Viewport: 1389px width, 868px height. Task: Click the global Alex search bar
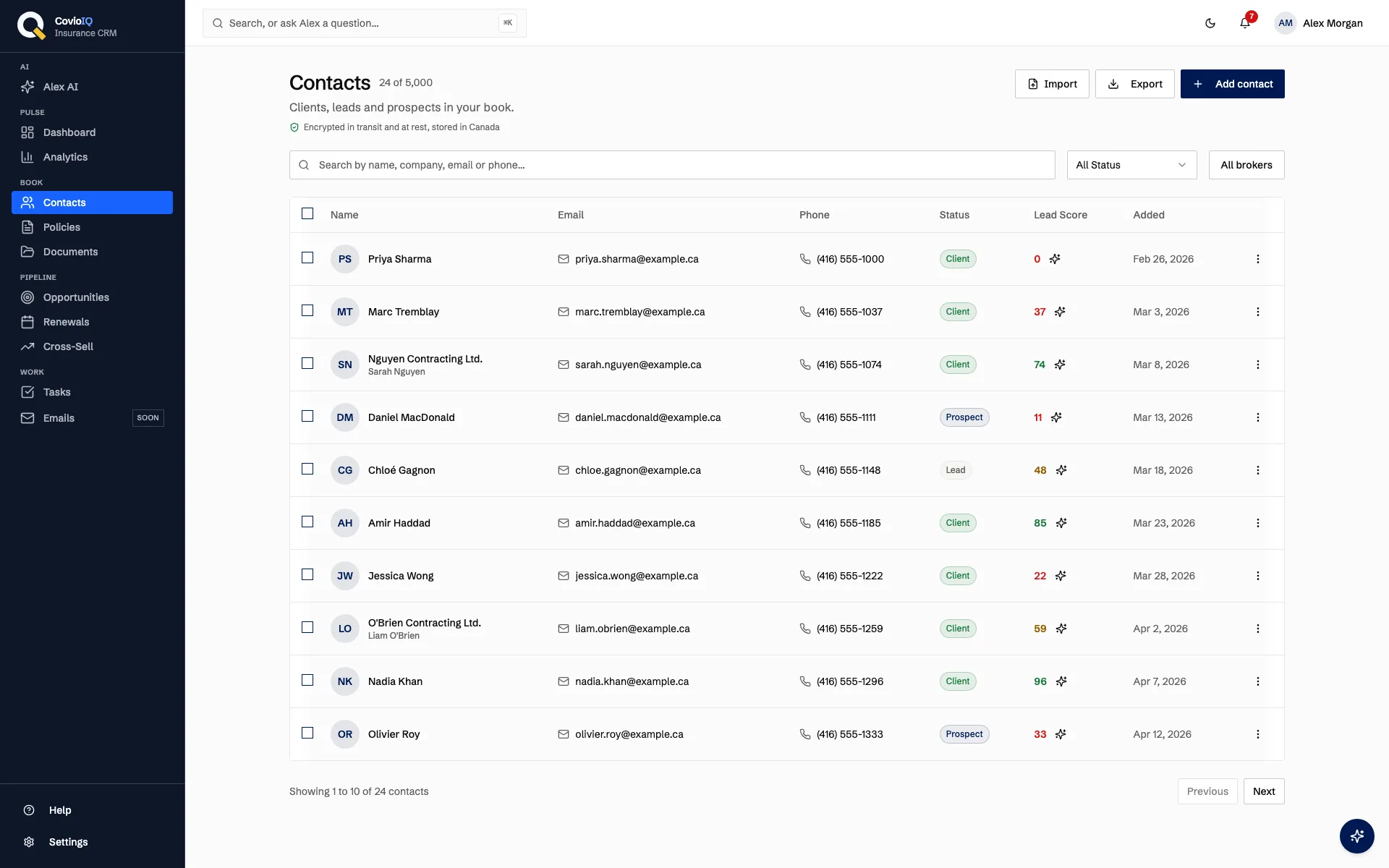click(x=364, y=23)
